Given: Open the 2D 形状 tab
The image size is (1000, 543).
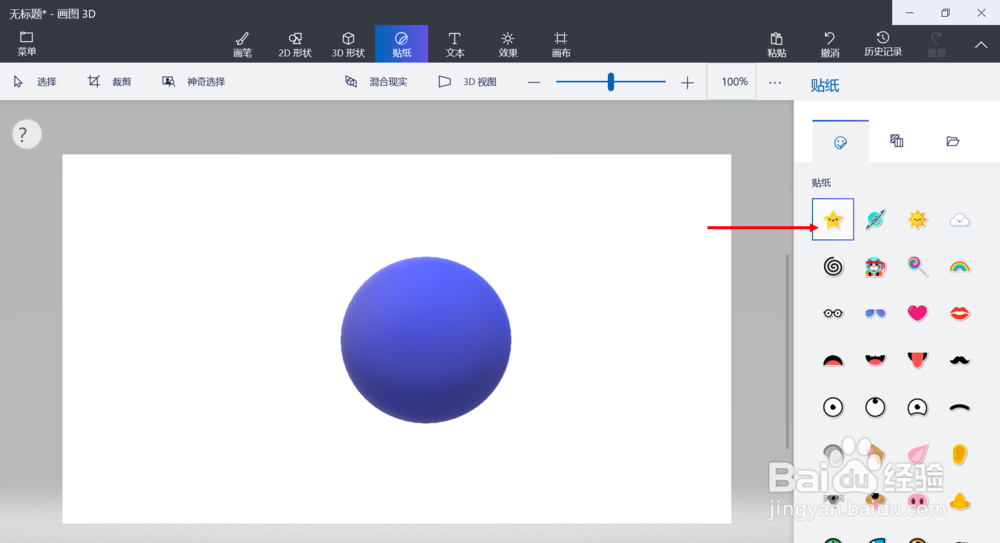Looking at the screenshot, I should (x=295, y=44).
